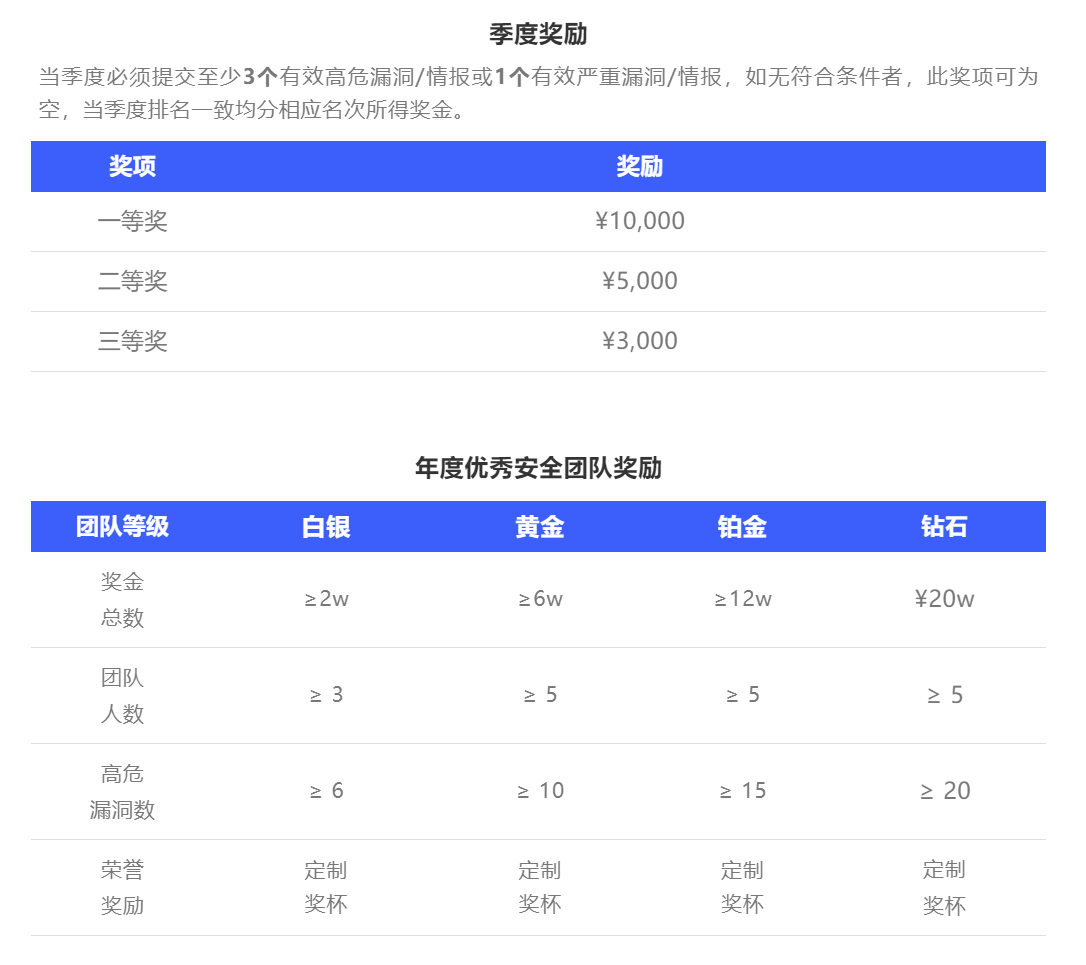Viewport: 1086px width, 965px height.
Task: Click the 团队等级 column header
Action: (122, 526)
